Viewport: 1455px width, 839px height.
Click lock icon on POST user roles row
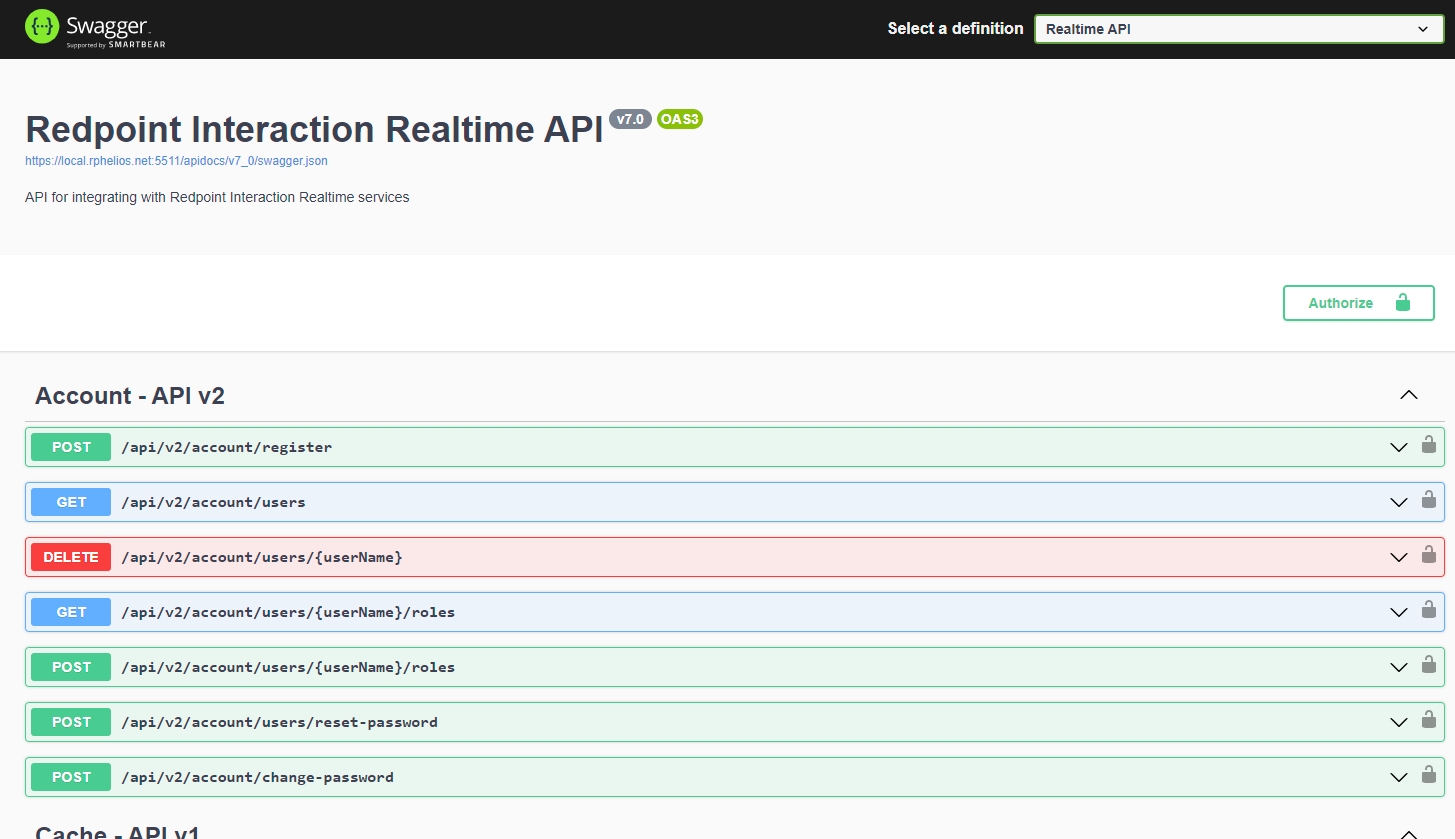coord(1429,665)
